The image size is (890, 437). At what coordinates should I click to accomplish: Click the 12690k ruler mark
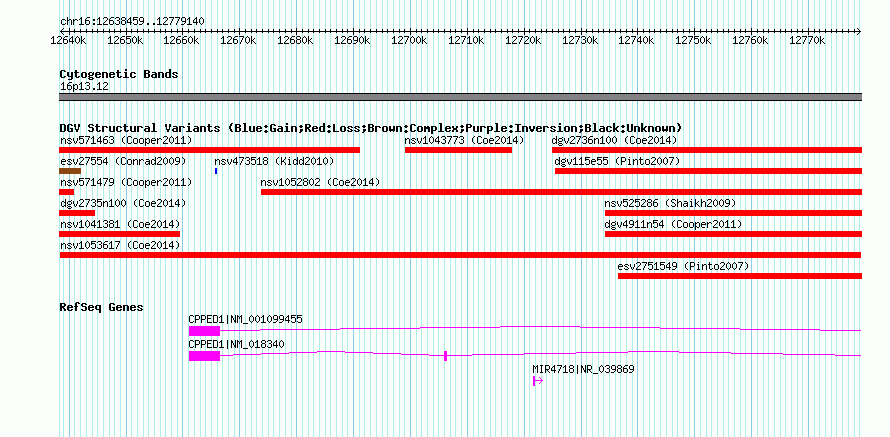(352, 40)
